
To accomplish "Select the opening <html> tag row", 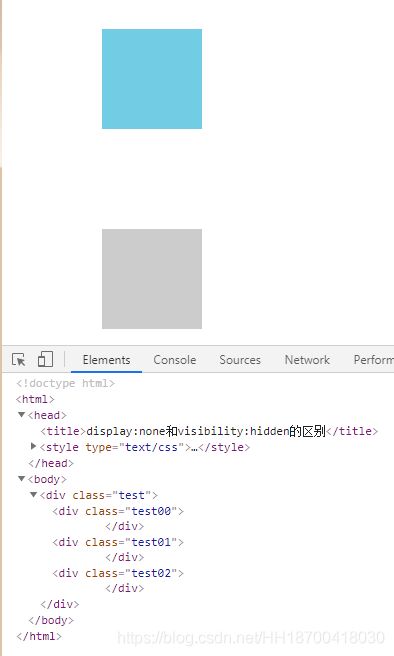I will coord(35,399).
